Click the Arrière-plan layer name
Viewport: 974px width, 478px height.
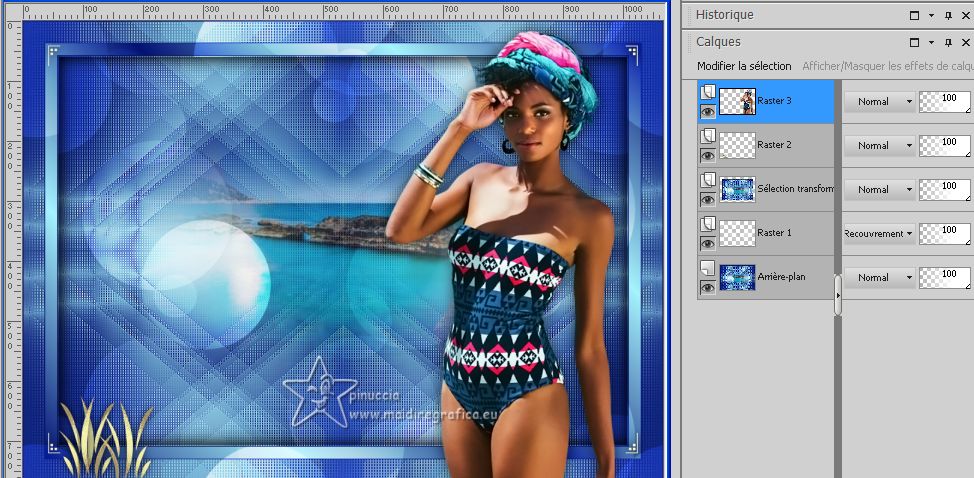(781, 277)
